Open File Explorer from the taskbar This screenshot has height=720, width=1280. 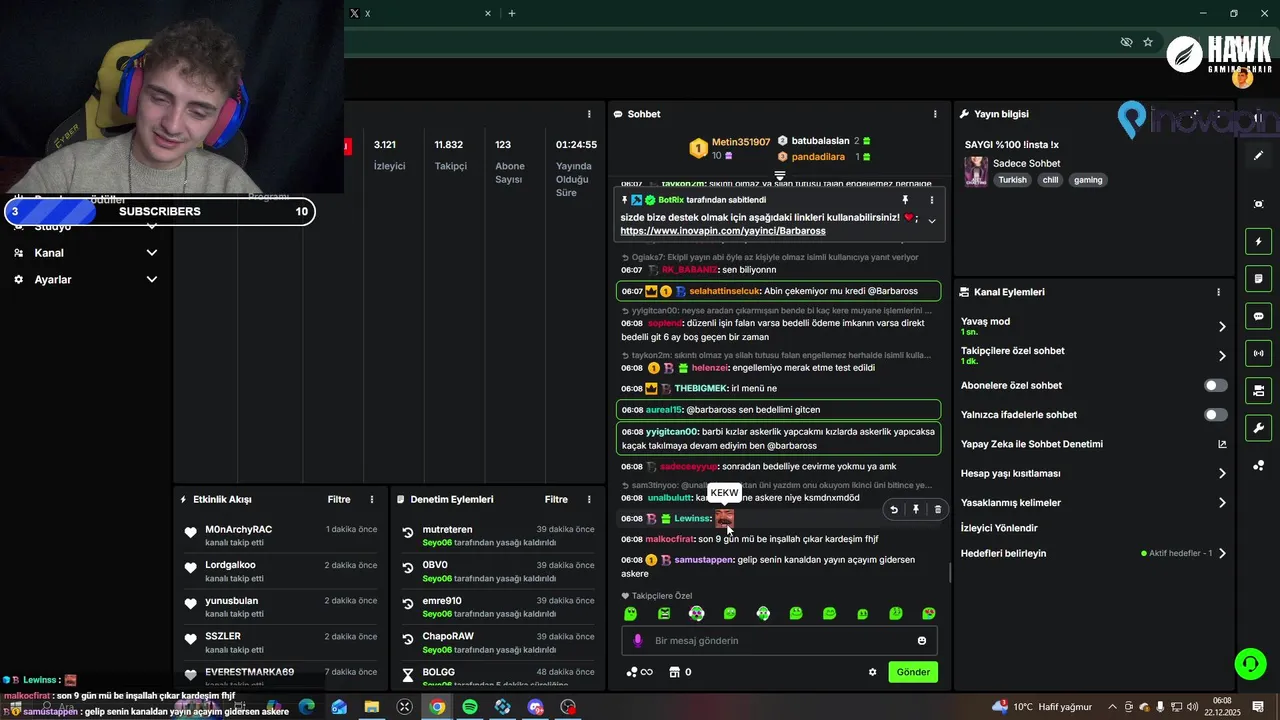pyautogui.click(x=371, y=707)
